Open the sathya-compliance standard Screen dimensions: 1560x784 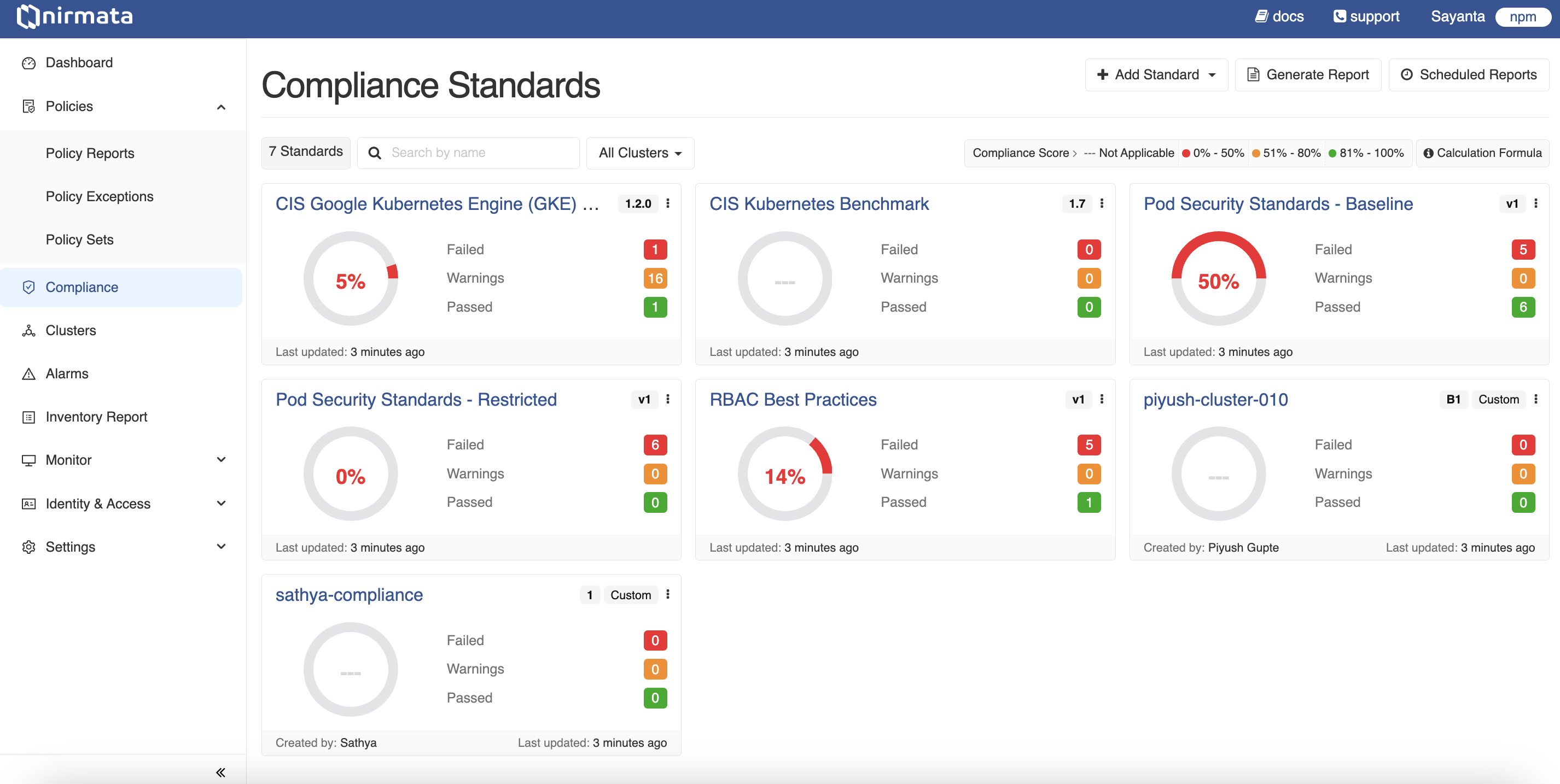coord(349,595)
